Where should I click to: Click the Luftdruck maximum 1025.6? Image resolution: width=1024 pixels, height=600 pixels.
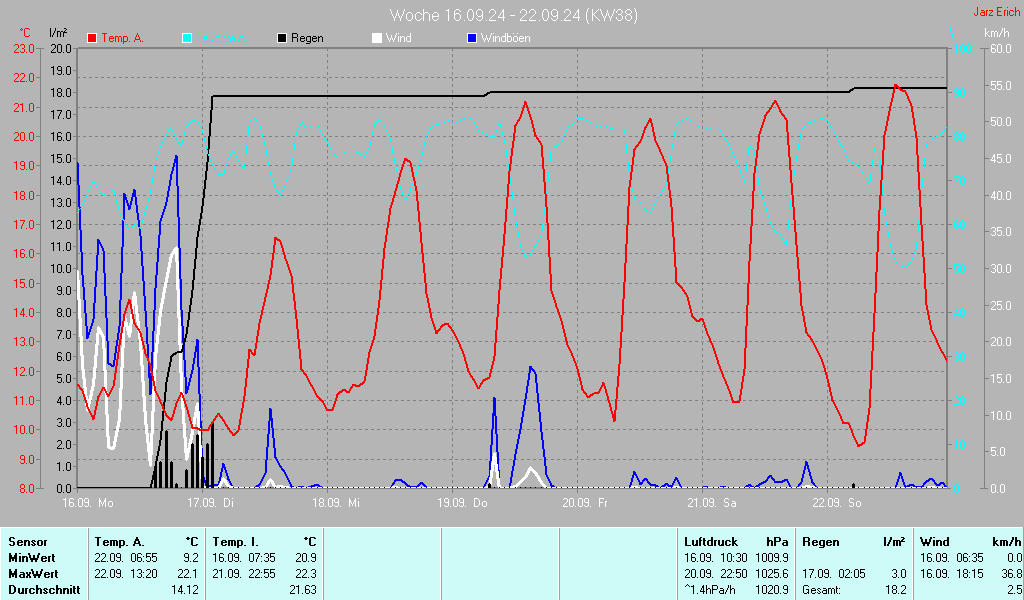click(x=772, y=574)
